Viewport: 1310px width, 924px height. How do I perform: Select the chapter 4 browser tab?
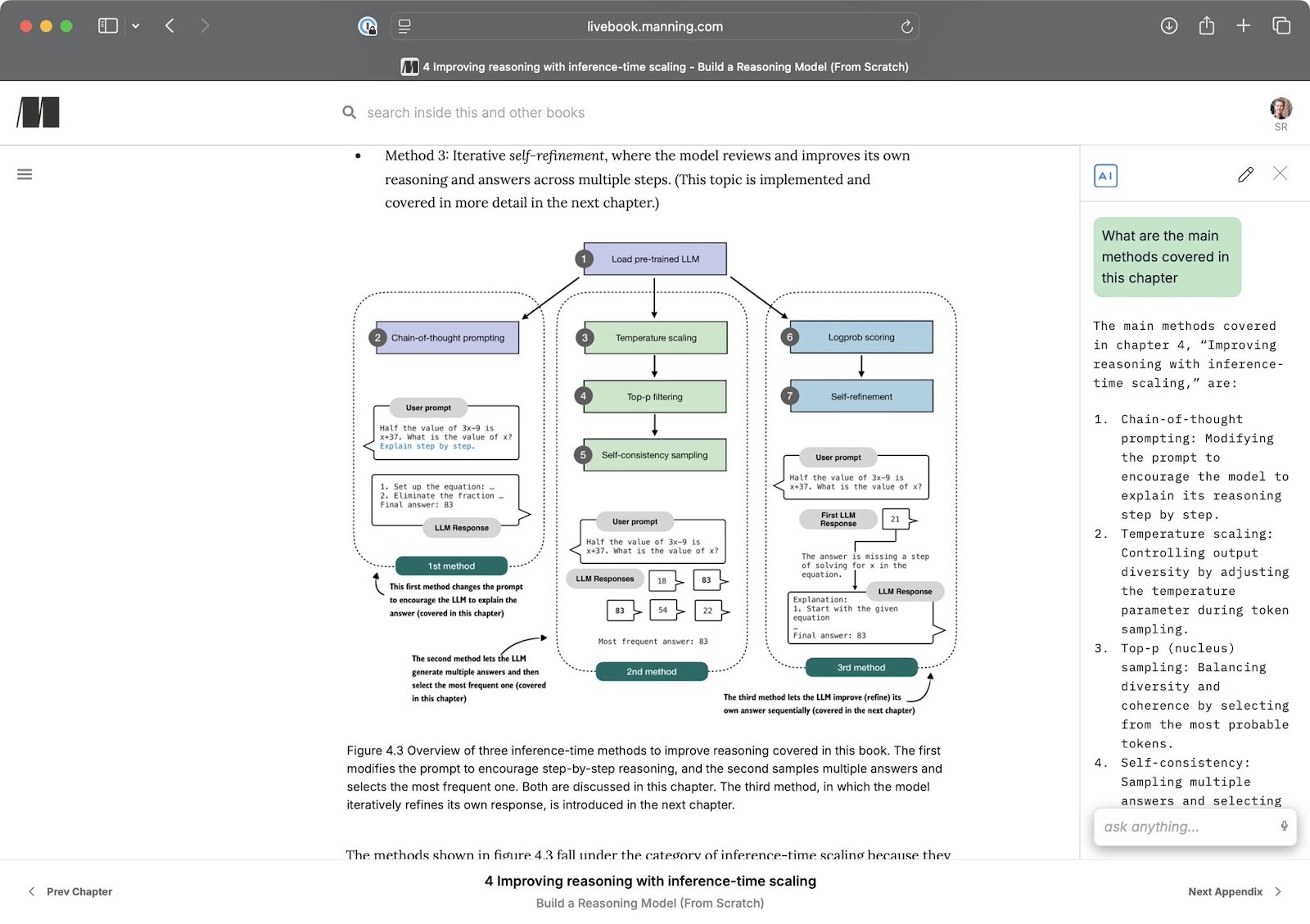pos(655,67)
